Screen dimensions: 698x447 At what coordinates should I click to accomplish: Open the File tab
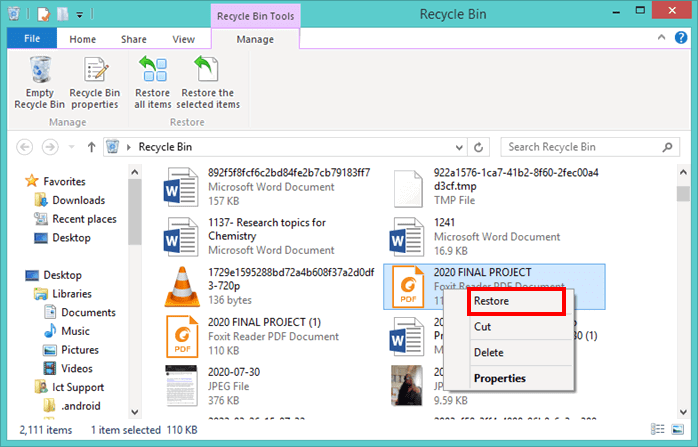coord(32,38)
